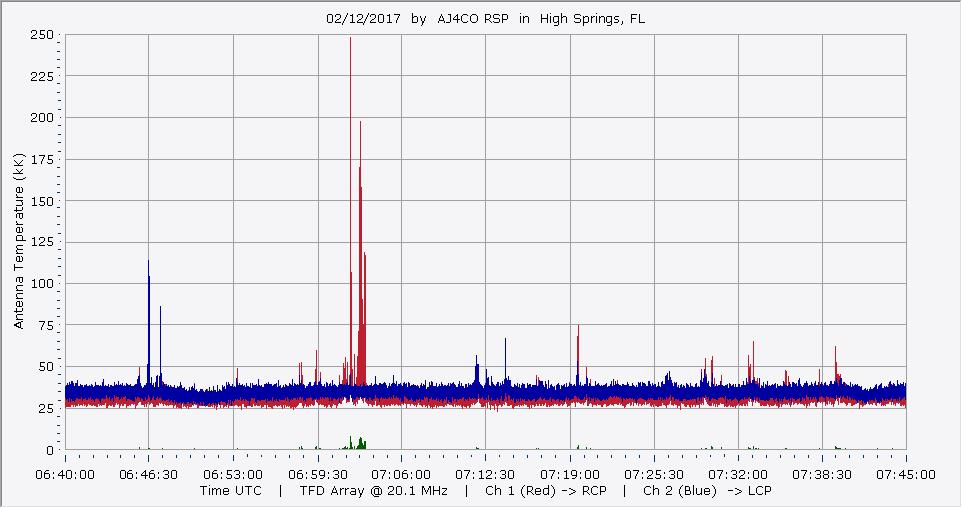Click the 'Antenna Temperature (kK)' axis label
This screenshot has width=962, height=508.
[18, 241]
